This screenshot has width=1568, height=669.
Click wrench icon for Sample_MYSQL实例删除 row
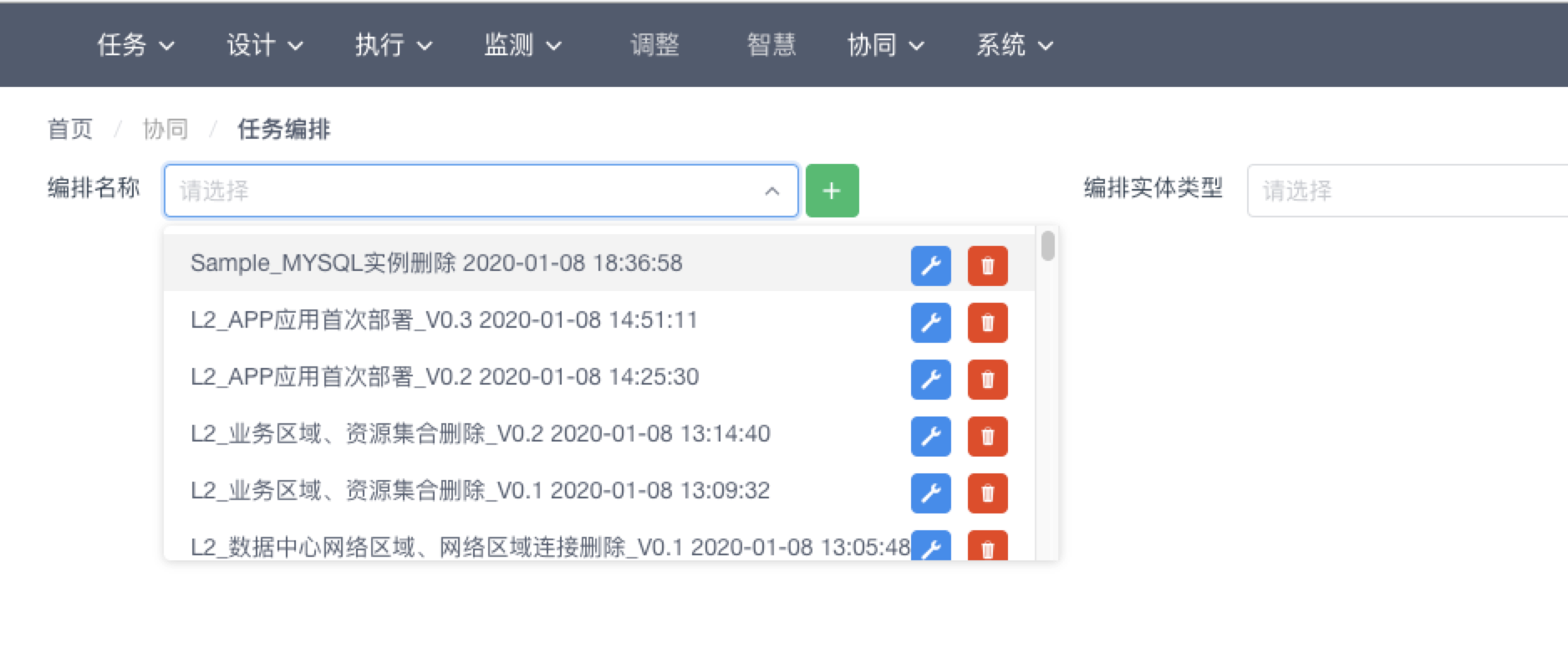[x=930, y=266]
